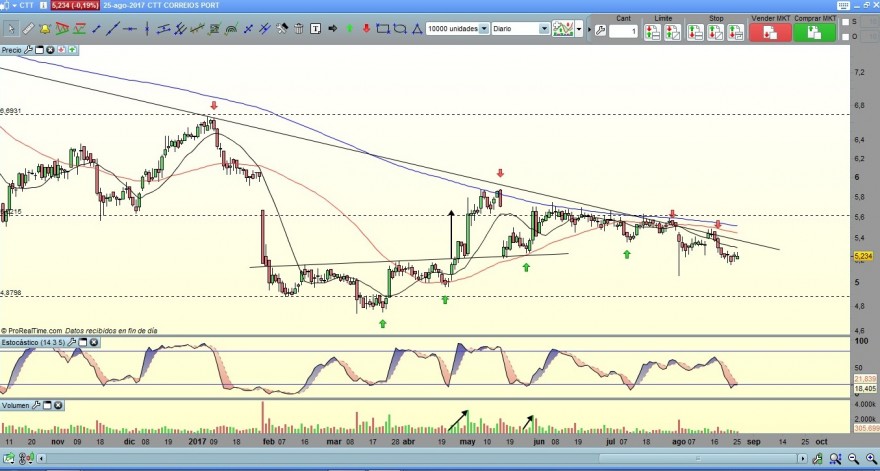Select the arrow pointer cursor tool
This screenshot has width=880, height=471.
tap(11, 29)
